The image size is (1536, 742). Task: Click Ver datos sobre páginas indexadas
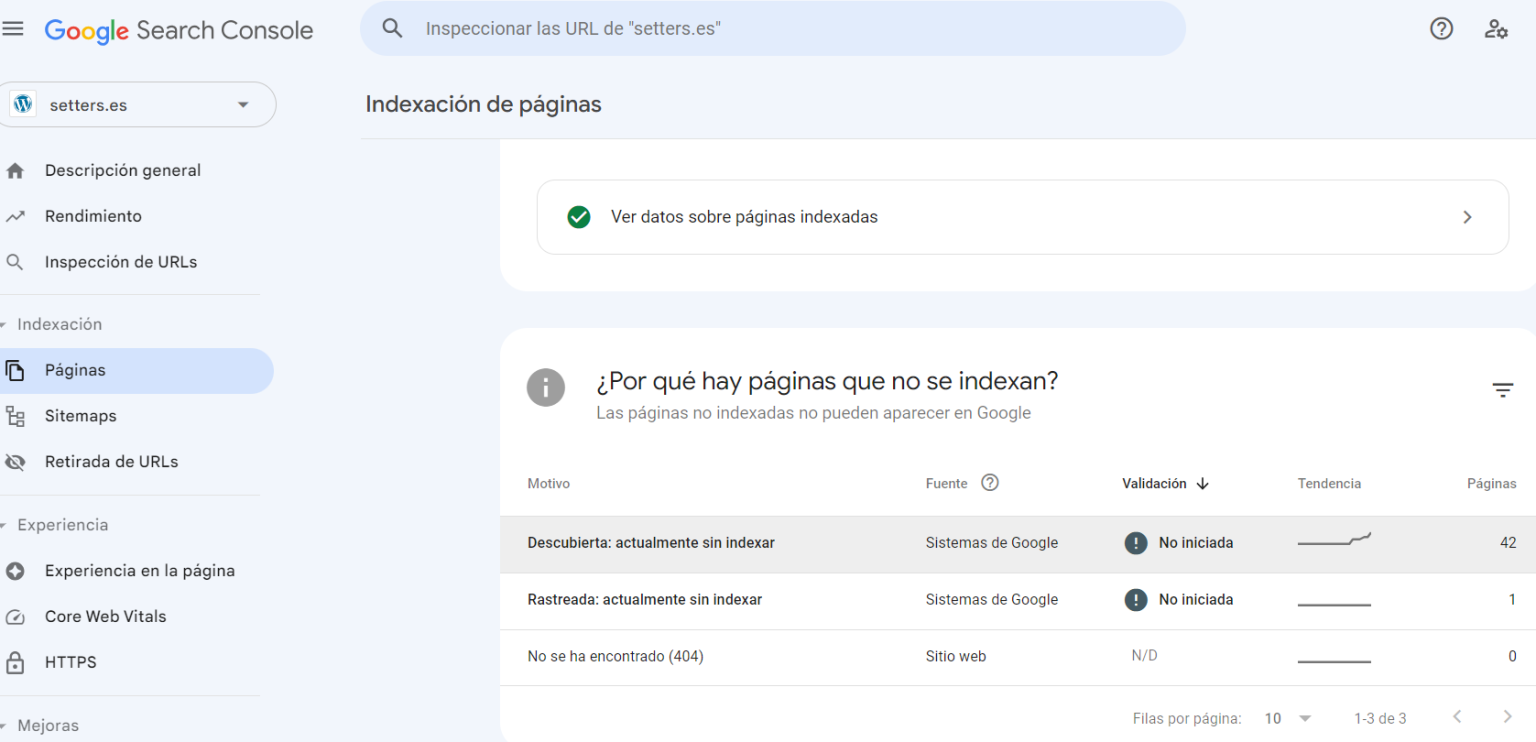tap(1022, 217)
